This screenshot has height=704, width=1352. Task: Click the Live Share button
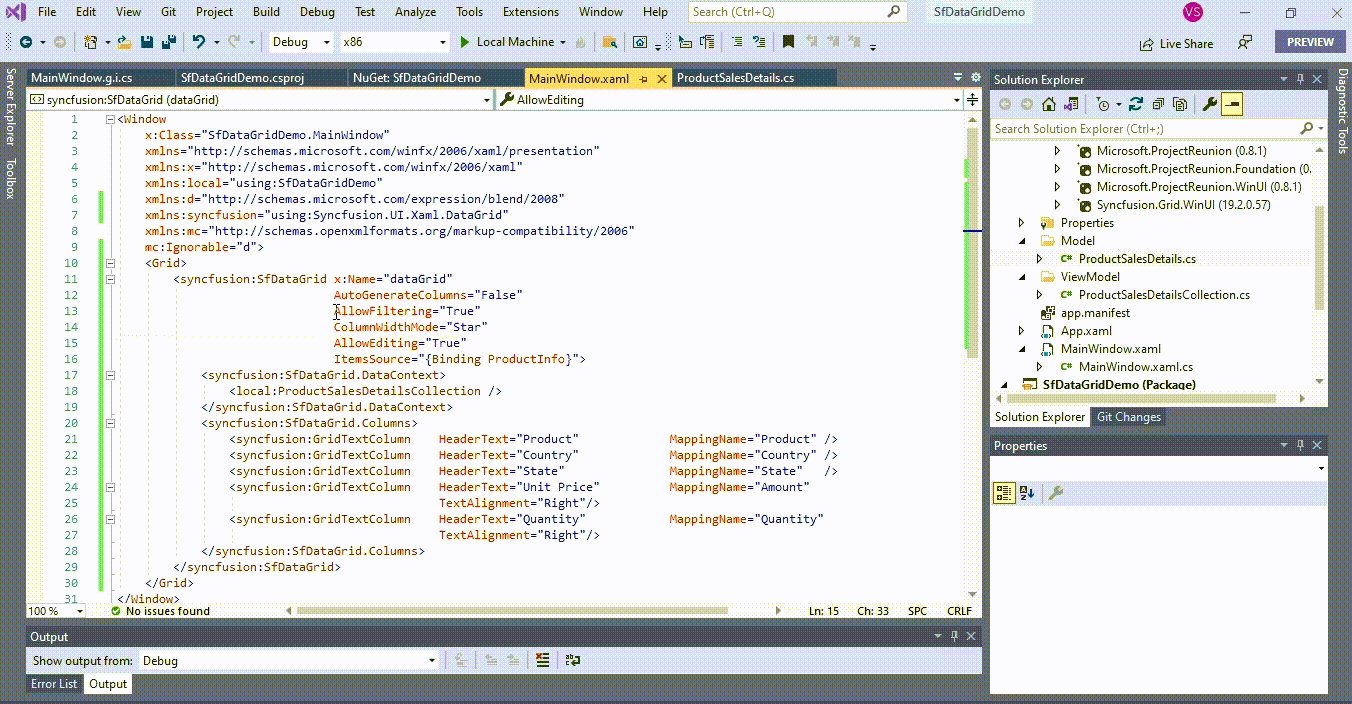pyautogui.click(x=1176, y=44)
